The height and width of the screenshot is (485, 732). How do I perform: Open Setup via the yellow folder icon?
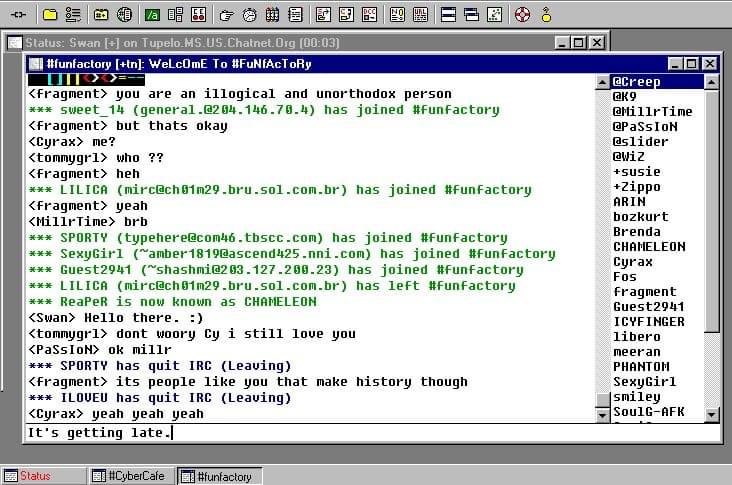(50, 15)
